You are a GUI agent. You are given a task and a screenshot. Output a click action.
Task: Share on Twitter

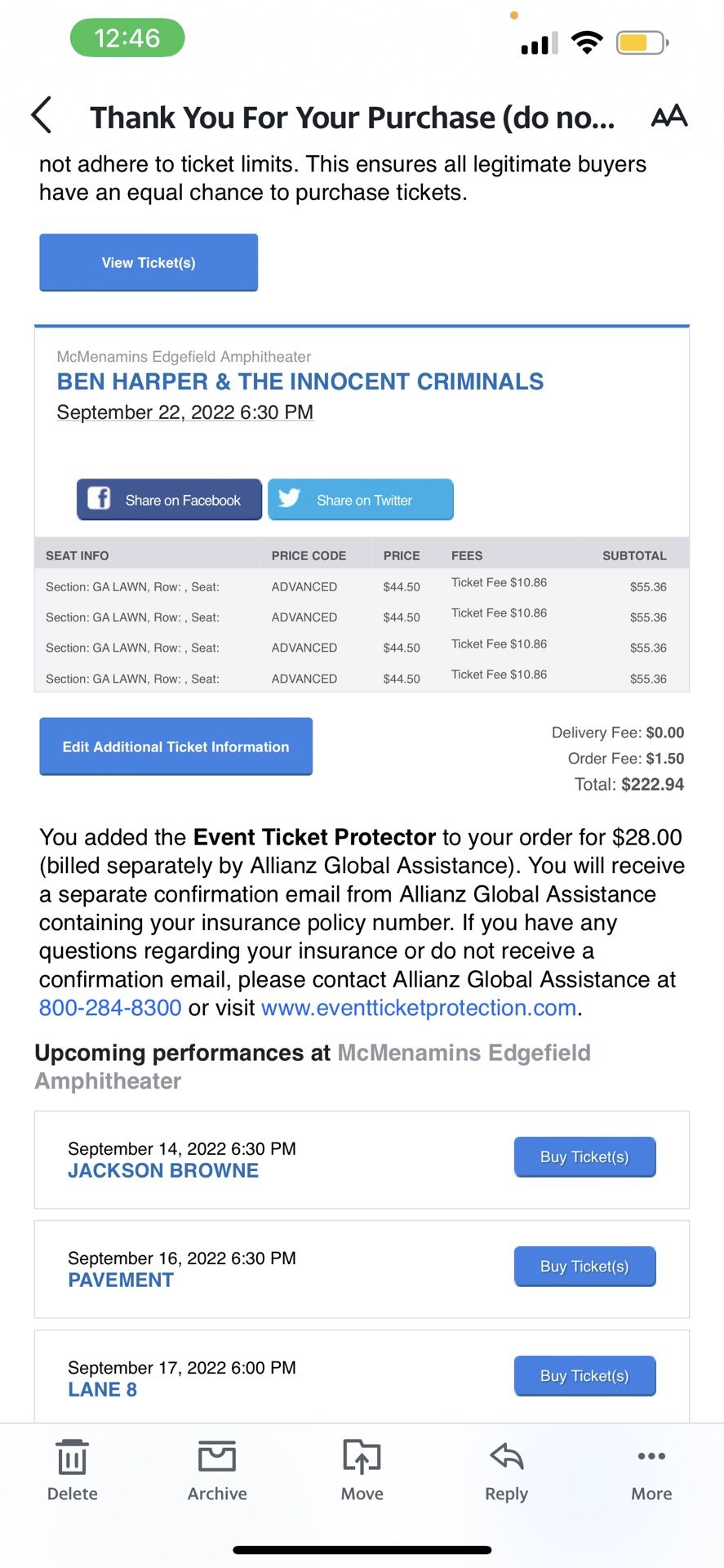[361, 500]
